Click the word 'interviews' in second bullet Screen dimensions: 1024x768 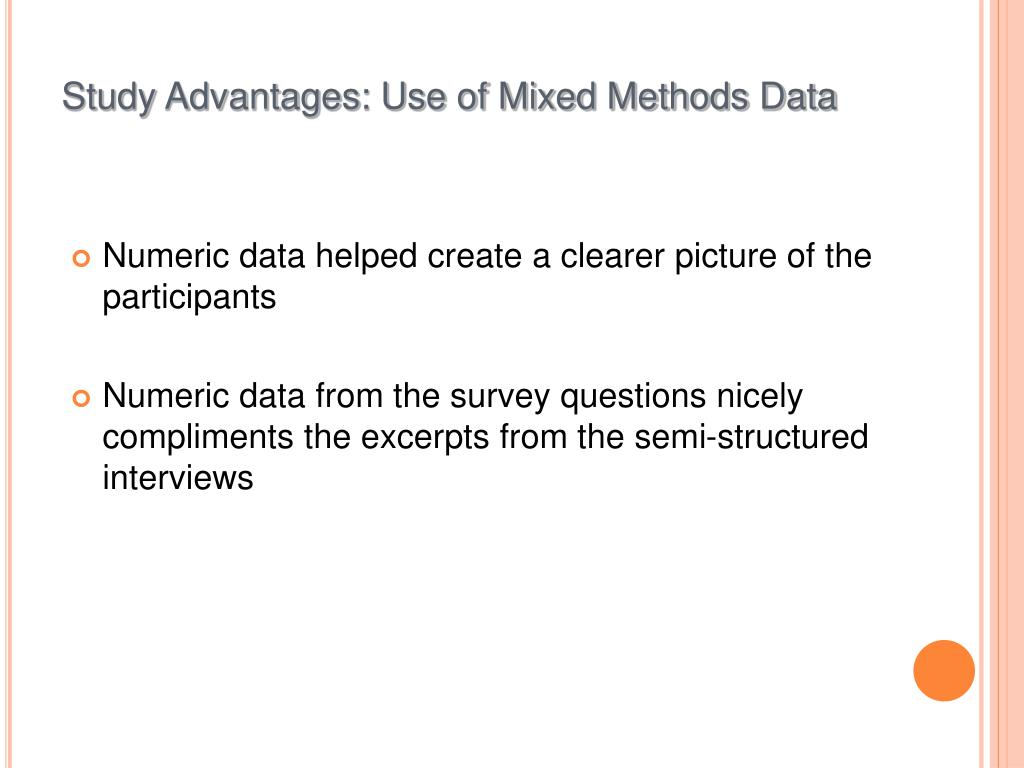pyautogui.click(x=178, y=477)
